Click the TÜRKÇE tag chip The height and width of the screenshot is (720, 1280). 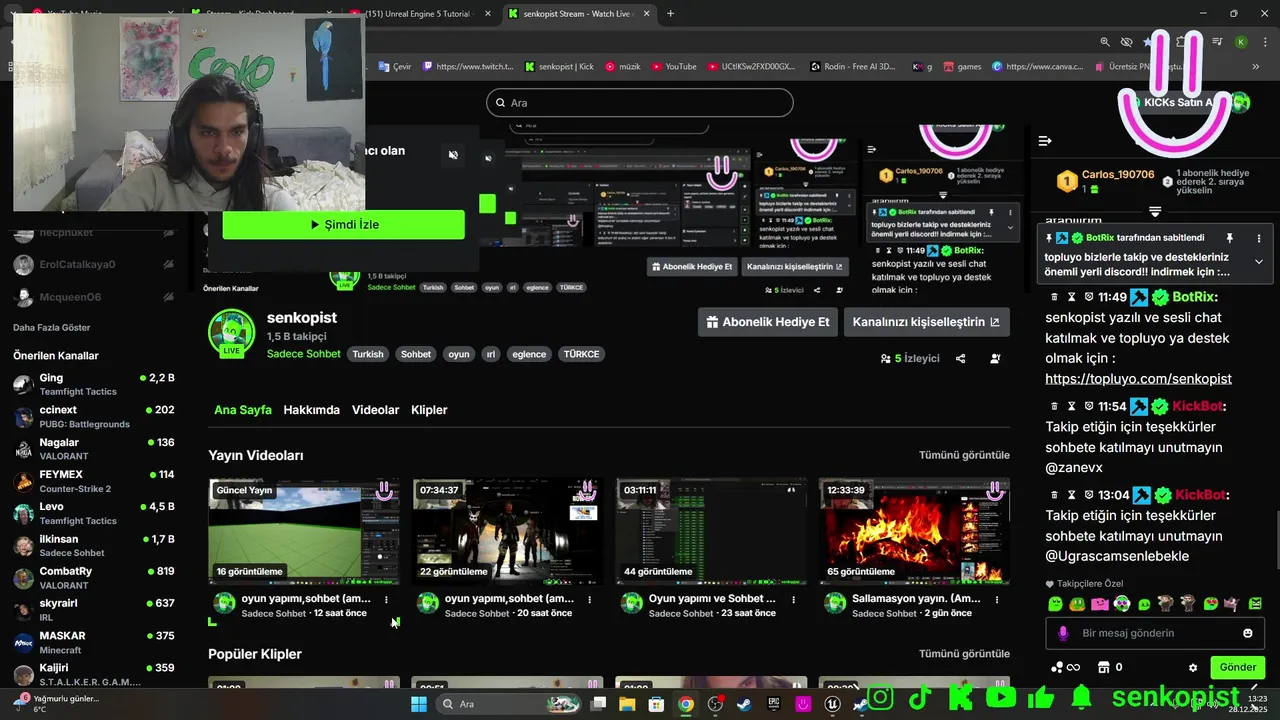click(x=582, y=354)
